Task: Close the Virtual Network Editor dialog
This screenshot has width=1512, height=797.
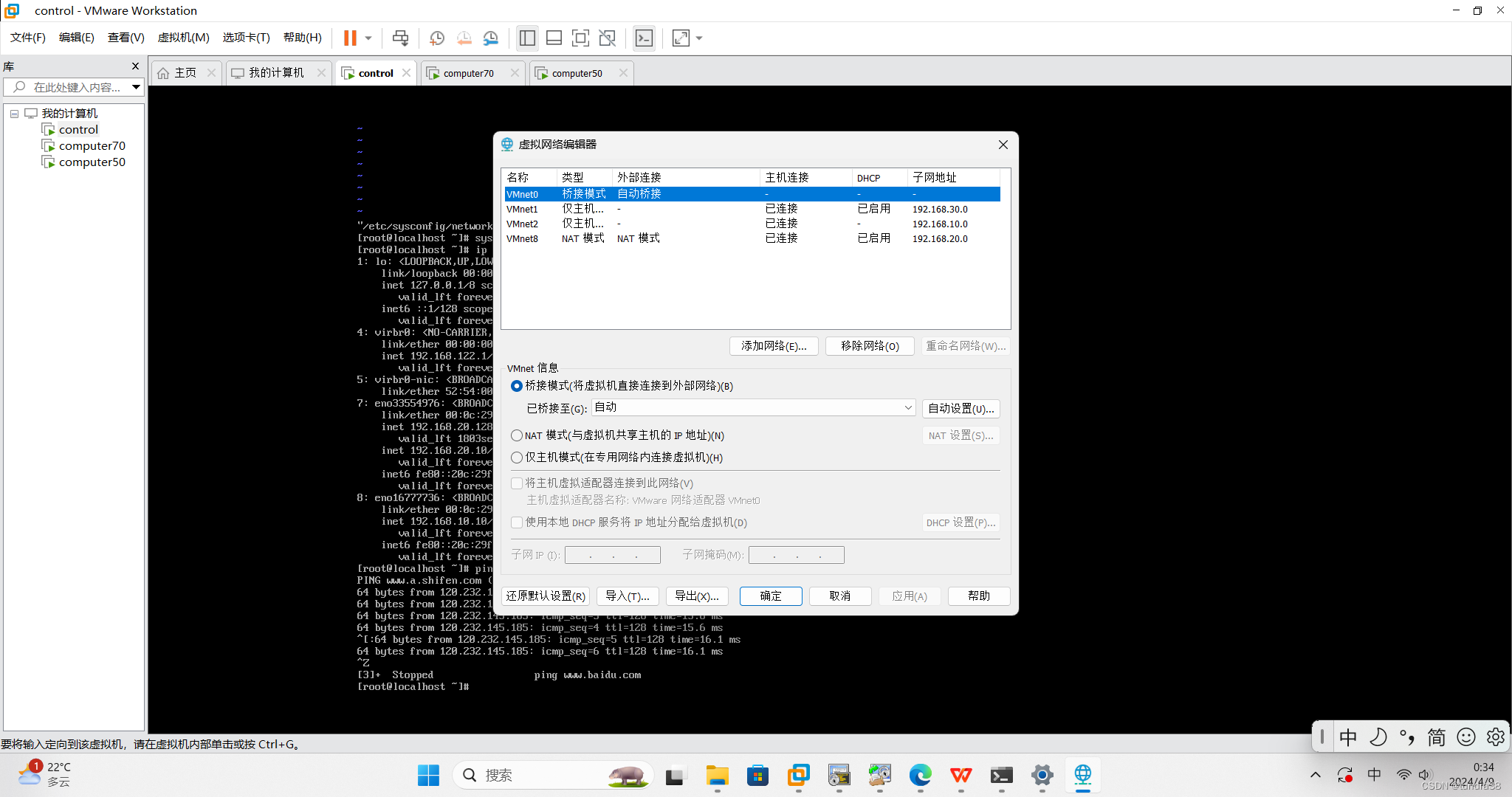Action: [1003, 145]
